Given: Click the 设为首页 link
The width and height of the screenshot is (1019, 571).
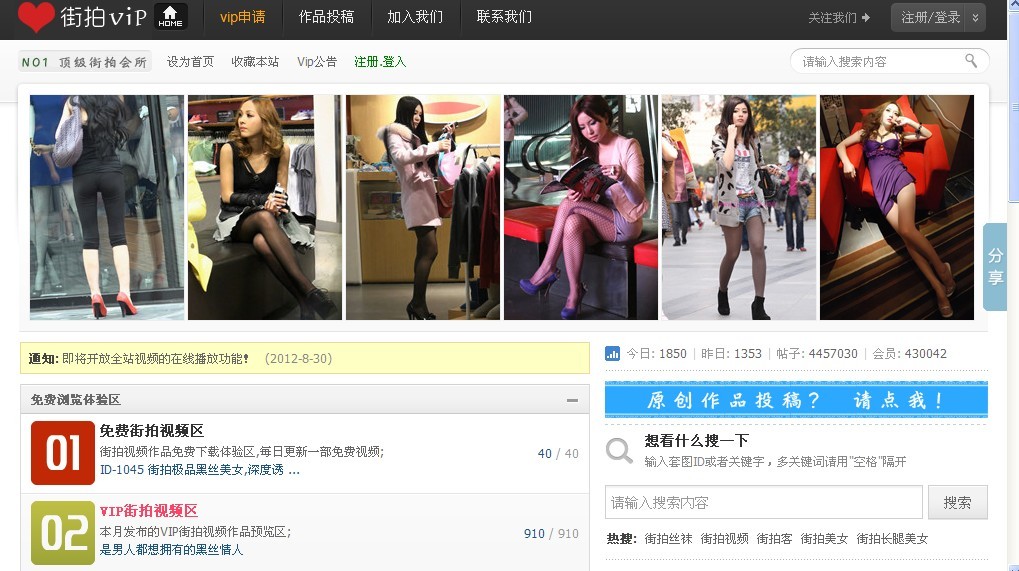Looking at the screenshot, I should [190, 62].
